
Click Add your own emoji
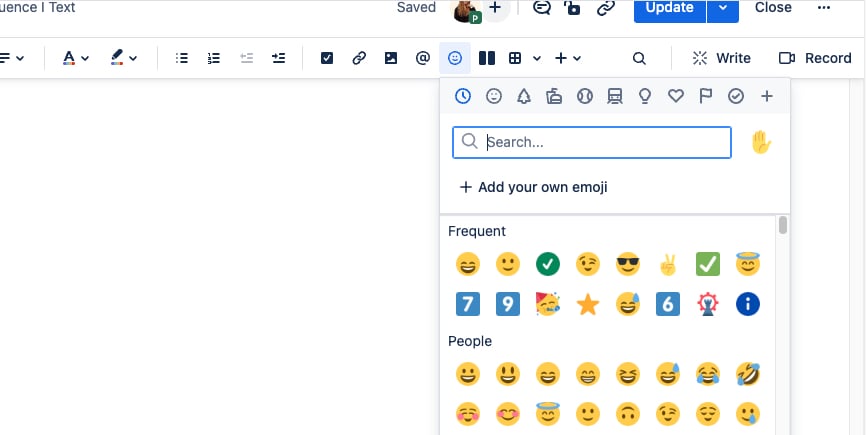(533, 187)
